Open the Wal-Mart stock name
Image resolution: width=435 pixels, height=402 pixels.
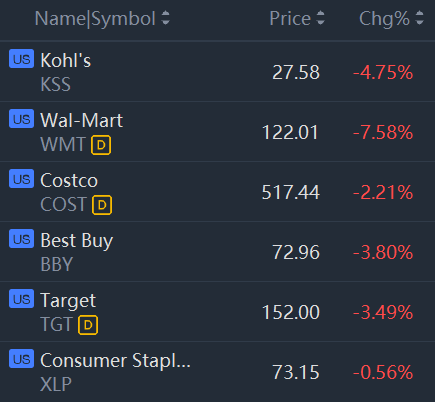coord(82,120)
